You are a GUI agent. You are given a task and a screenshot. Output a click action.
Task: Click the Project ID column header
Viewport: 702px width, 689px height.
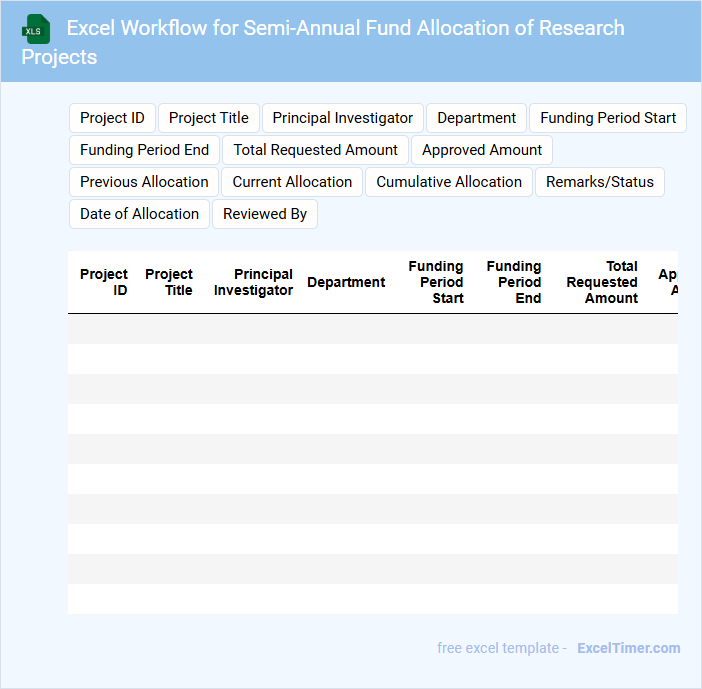point(103,282)
